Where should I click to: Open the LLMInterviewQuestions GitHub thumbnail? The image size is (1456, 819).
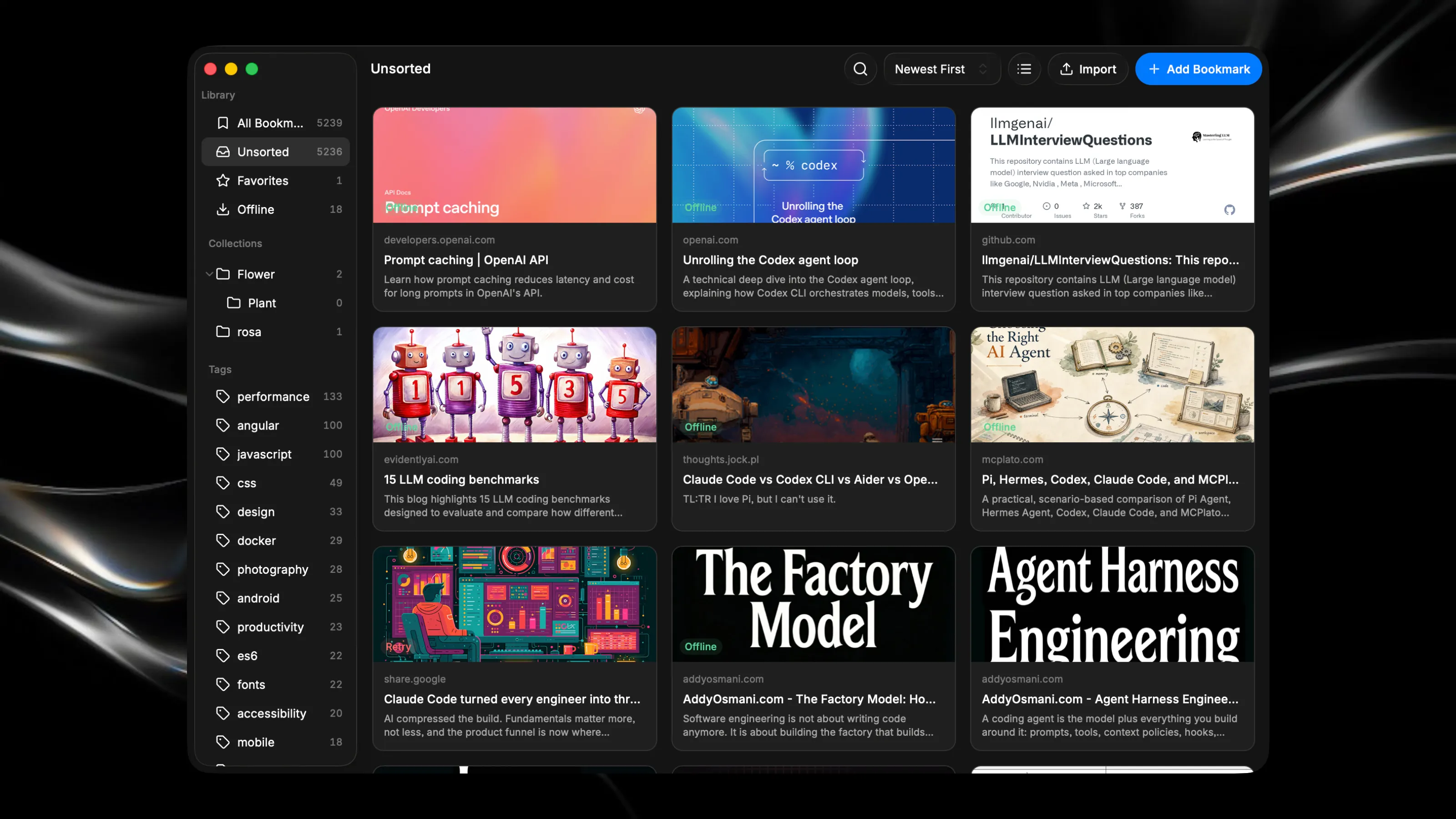[1112, 165]
